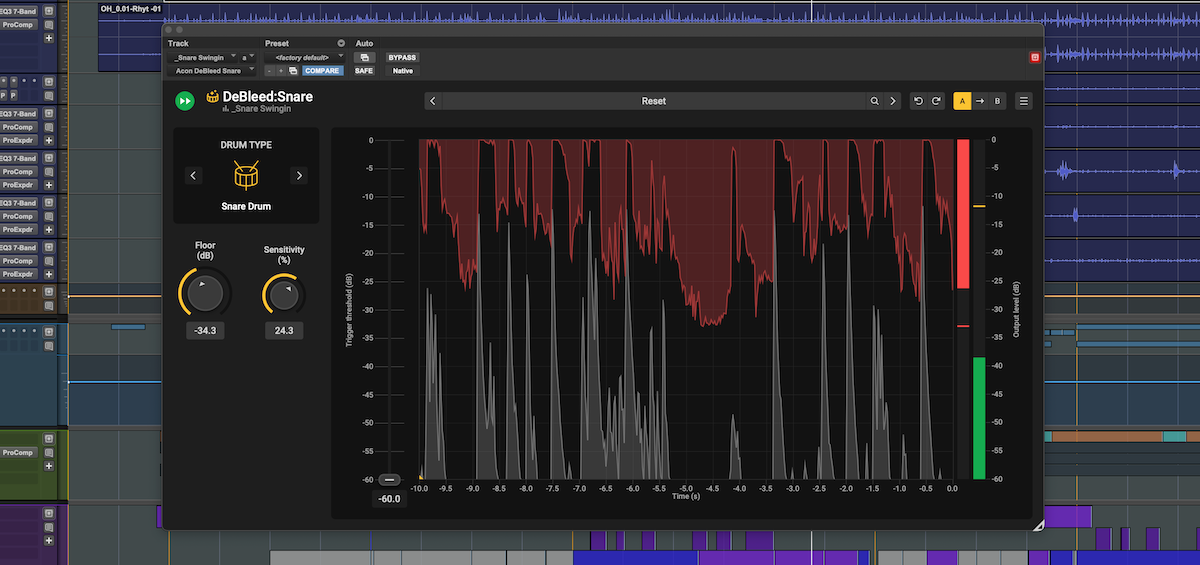Open the preset search magnifier
The height and width of the screenshot is (565, 1200).
click(x=875, y=101)
